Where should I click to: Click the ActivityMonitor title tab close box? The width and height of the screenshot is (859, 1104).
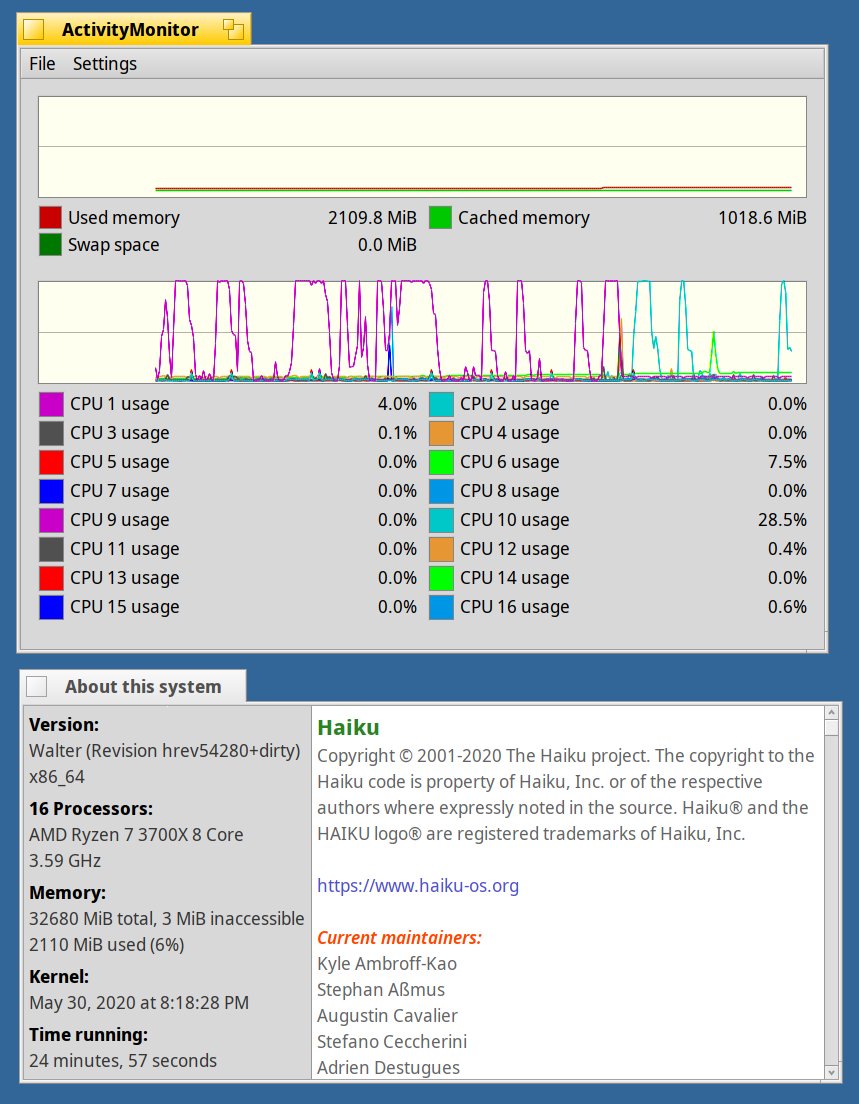coord(36,30)
